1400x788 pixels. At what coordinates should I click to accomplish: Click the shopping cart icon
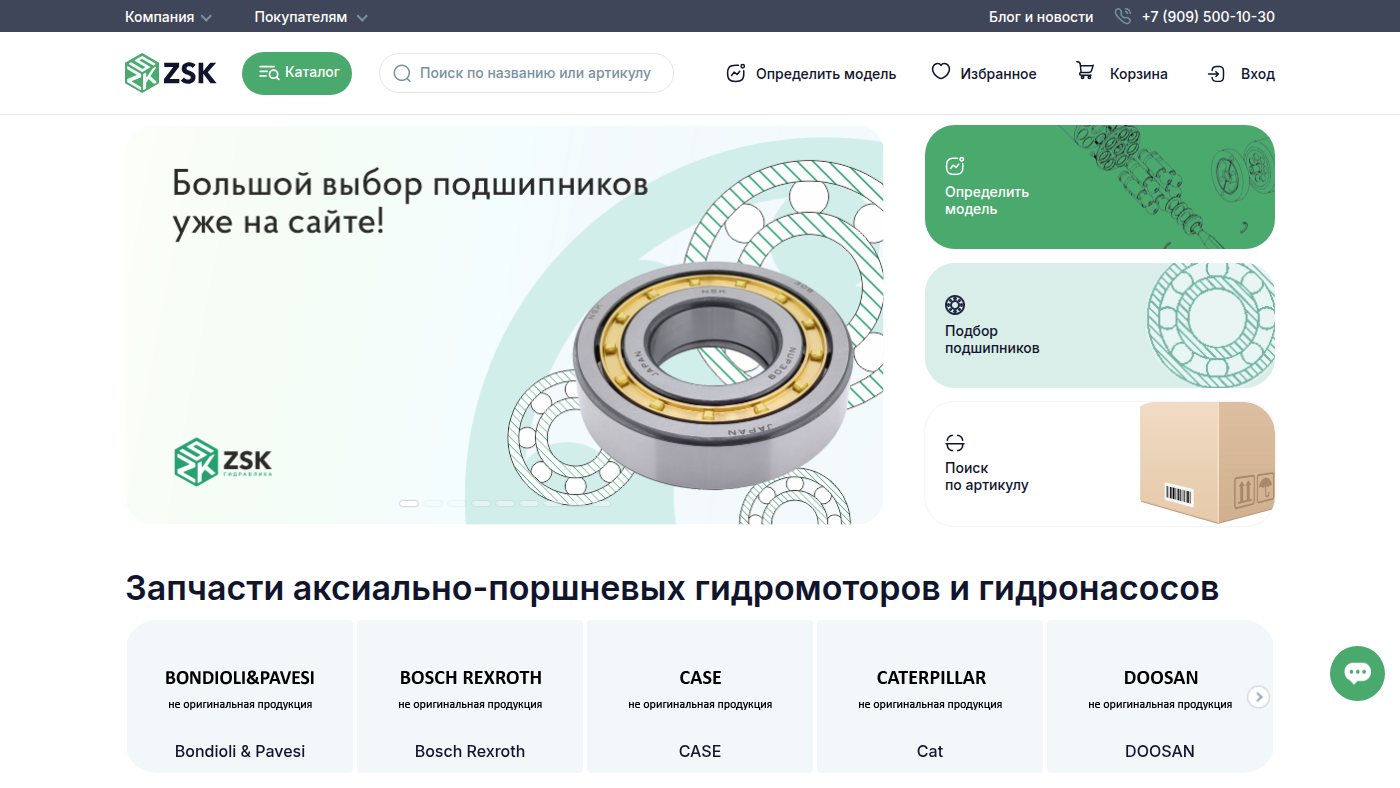point(1085,71)
